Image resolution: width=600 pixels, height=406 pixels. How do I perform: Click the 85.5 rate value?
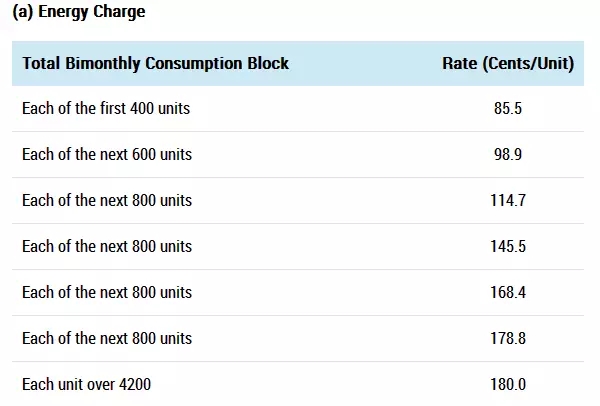pos(508,108)
